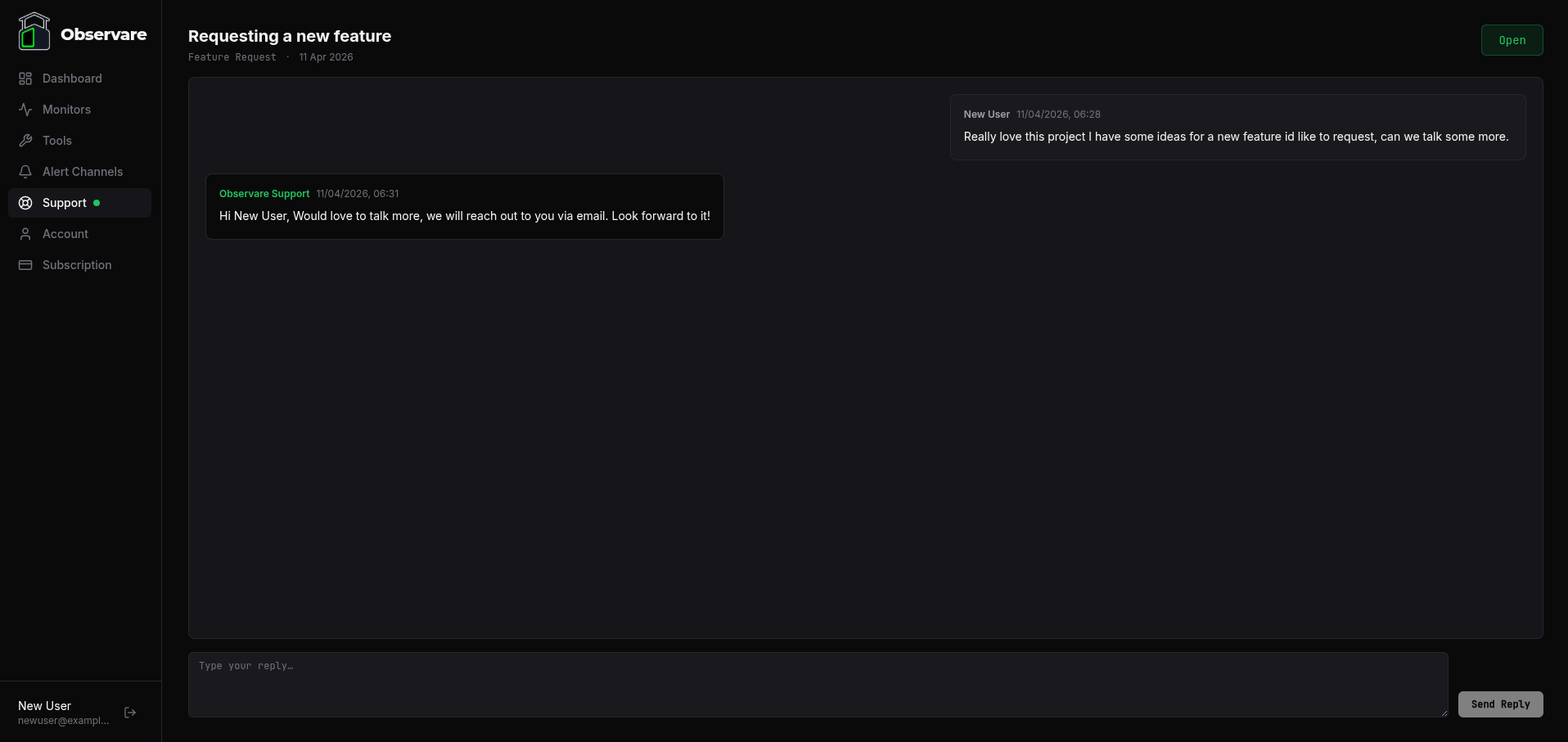
Task: Click the New User profile name
Action: pyautogui.click(x=44, y=705)
